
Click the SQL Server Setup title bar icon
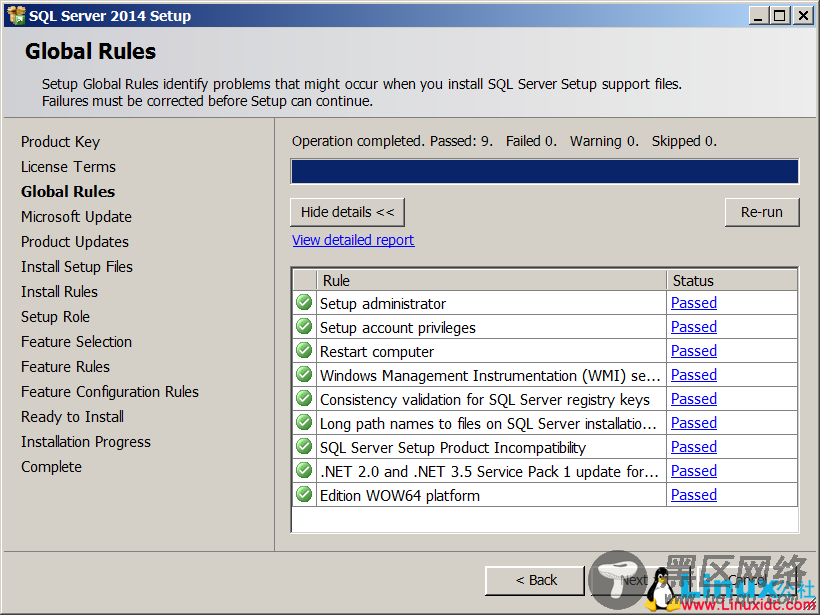(x=16, y=15)
